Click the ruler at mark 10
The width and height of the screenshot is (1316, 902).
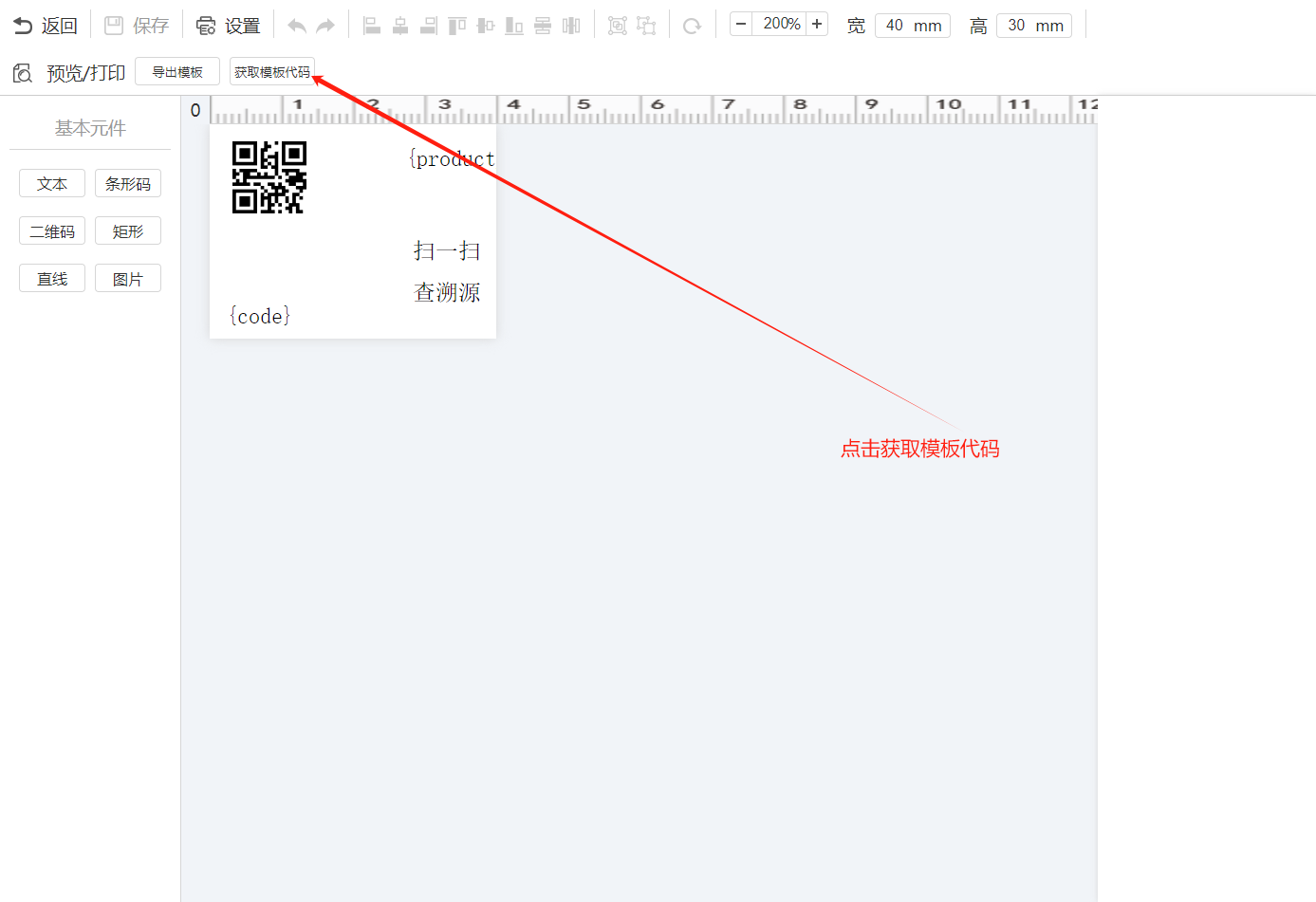tap(949, 104)
